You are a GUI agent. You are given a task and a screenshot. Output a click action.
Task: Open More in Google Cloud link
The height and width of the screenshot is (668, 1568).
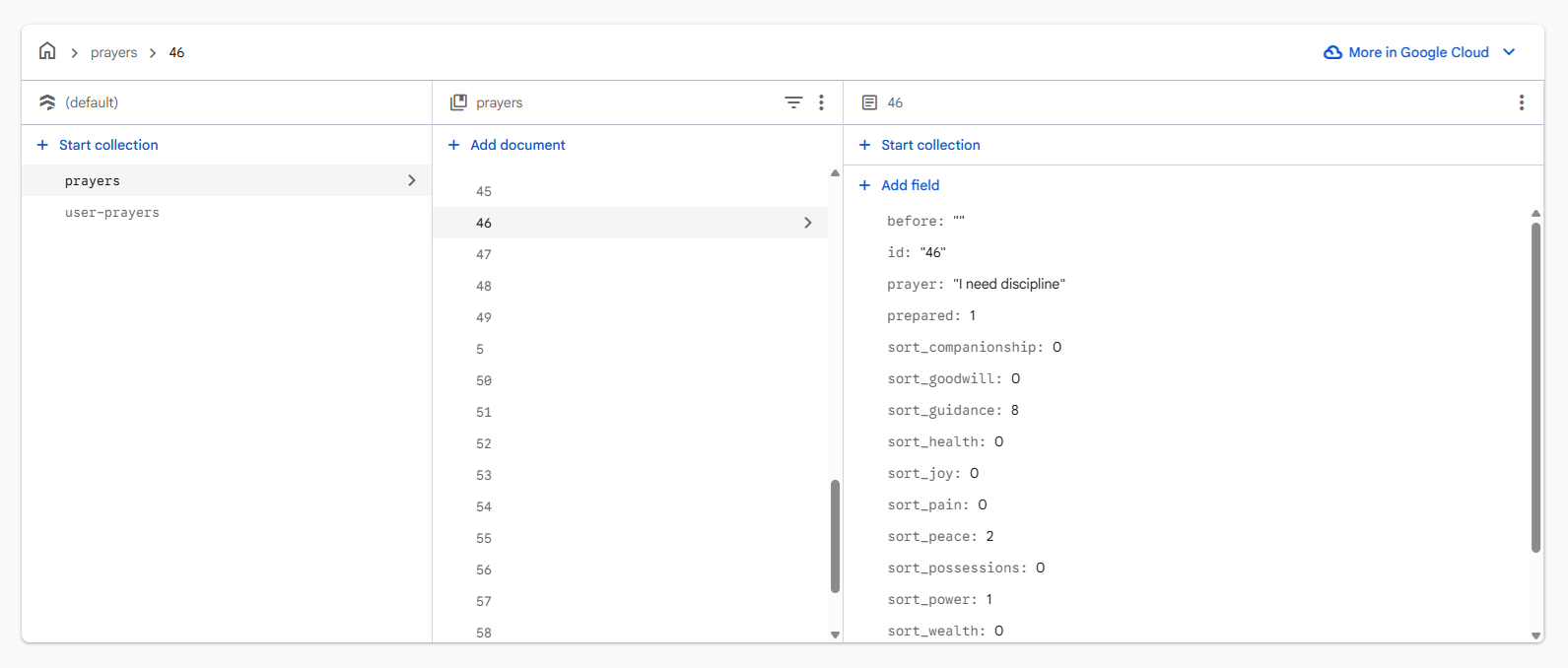pyautogui.click(x=1418, y=52)
